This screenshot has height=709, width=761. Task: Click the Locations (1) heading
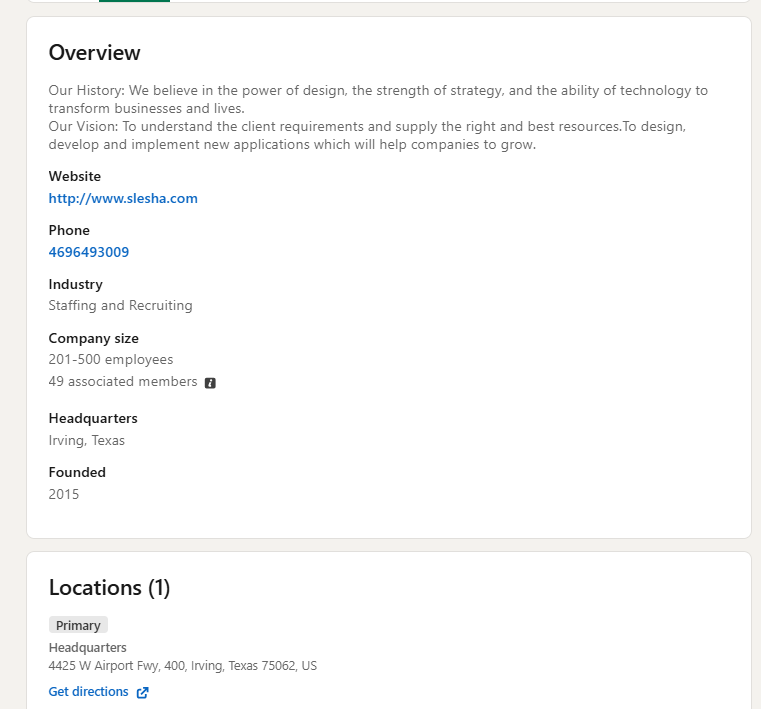coord(110,588)
